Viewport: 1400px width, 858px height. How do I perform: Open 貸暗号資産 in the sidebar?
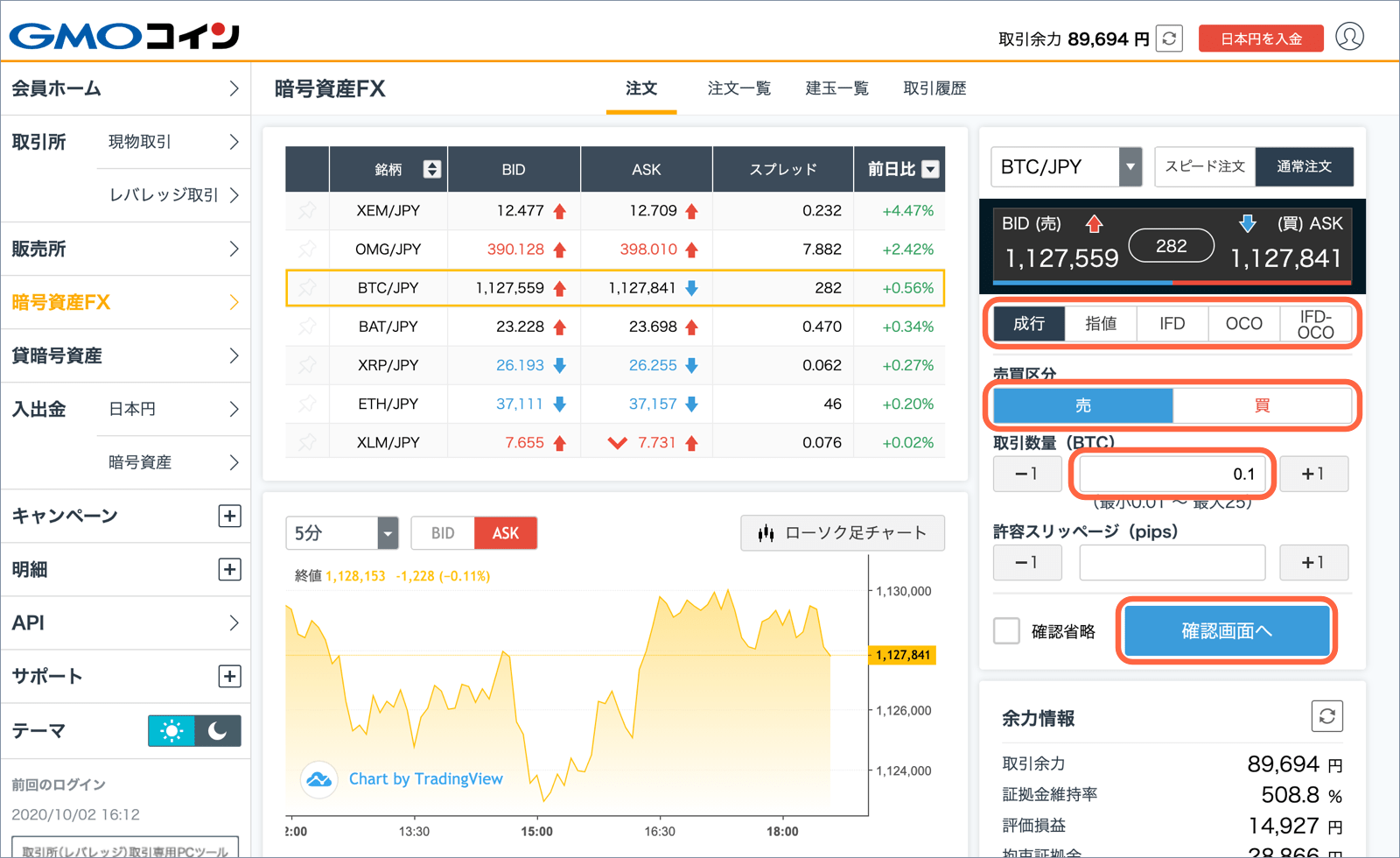[x=125, y=355]
